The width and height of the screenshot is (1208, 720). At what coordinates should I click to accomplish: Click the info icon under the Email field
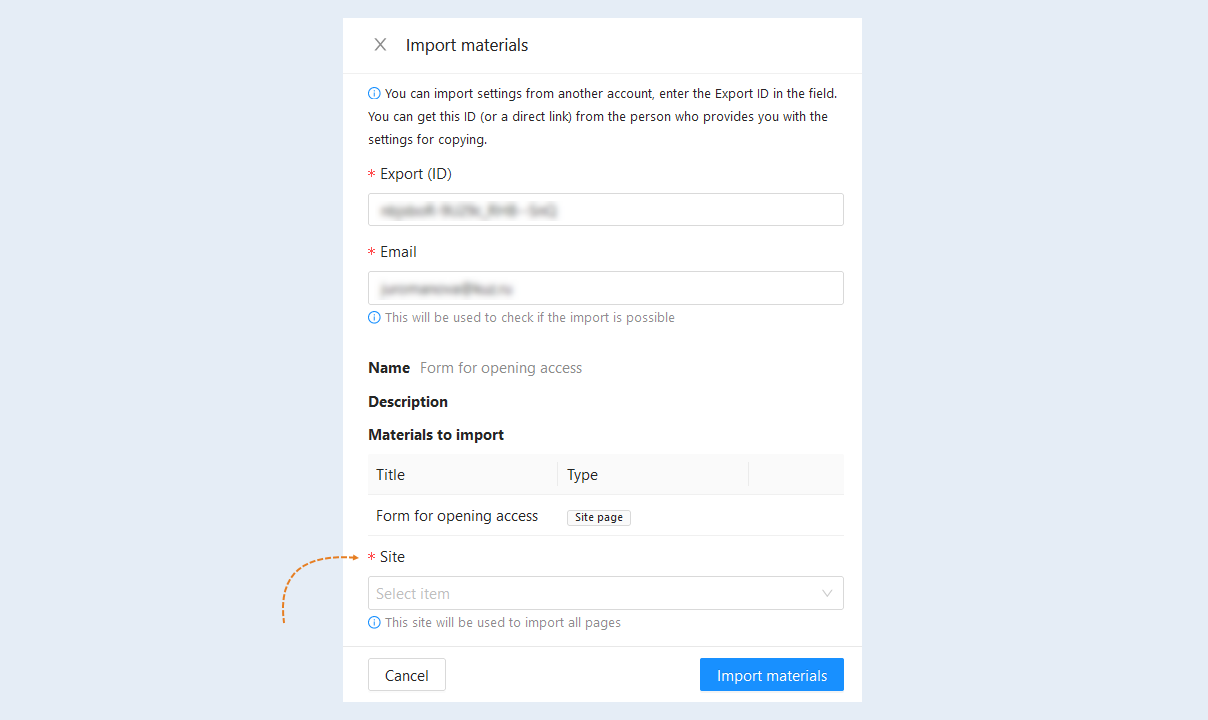tap(374, 317)
